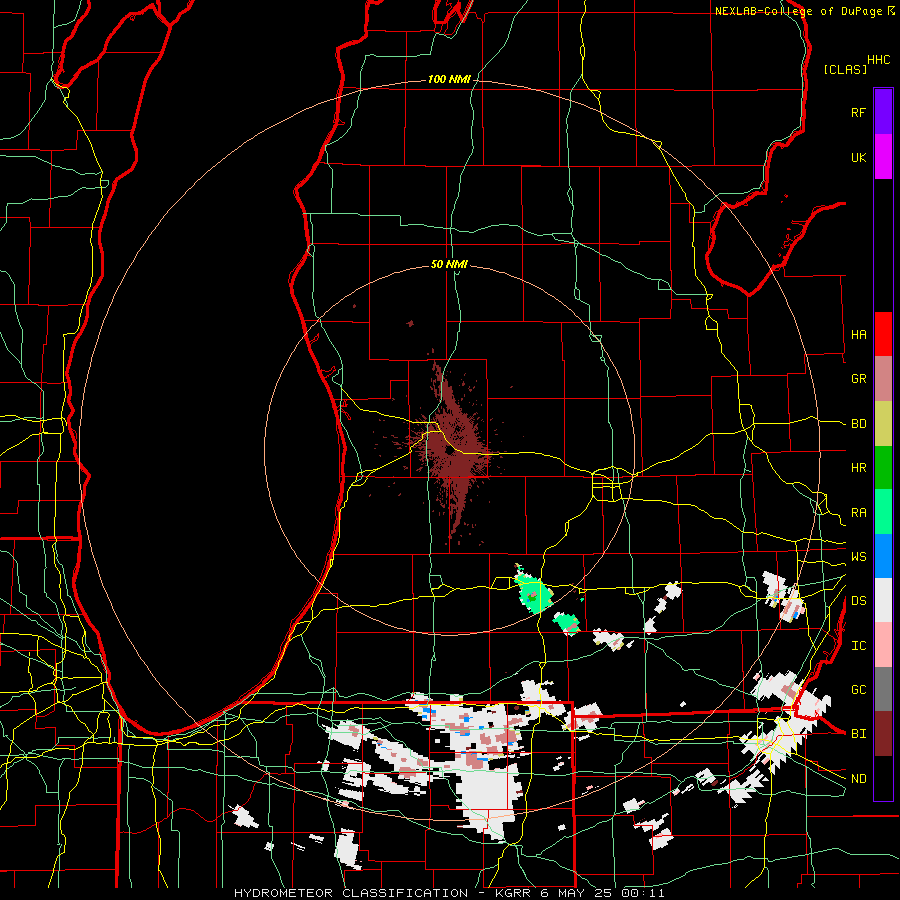Click the BD legend label
900x900 pixels.
pos(858,424)
